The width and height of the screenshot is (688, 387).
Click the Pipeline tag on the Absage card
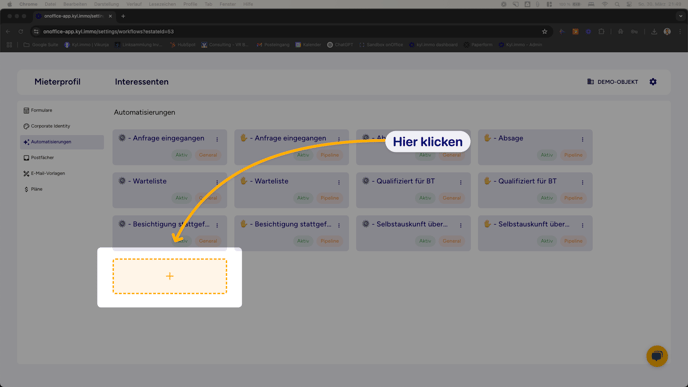pos(573,155)
